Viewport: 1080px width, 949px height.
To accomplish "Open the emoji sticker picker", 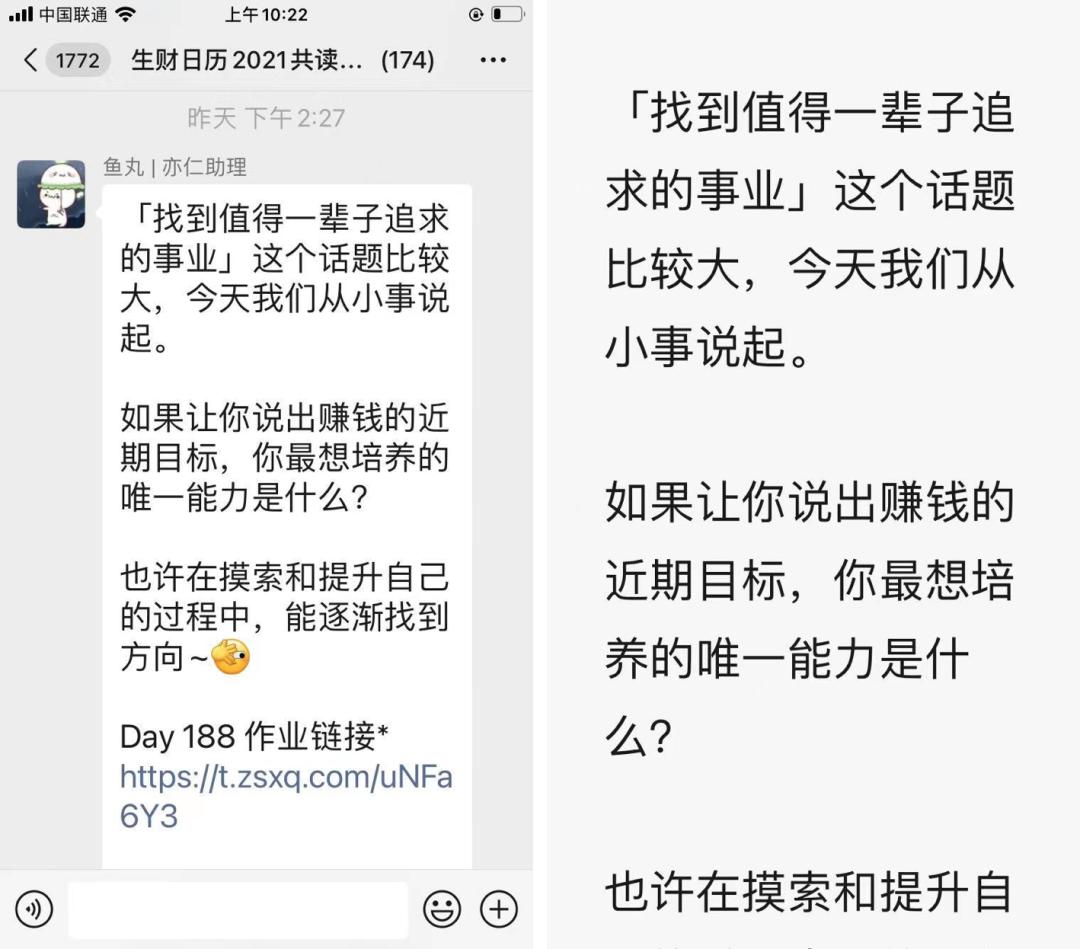I will click(442, 908).
